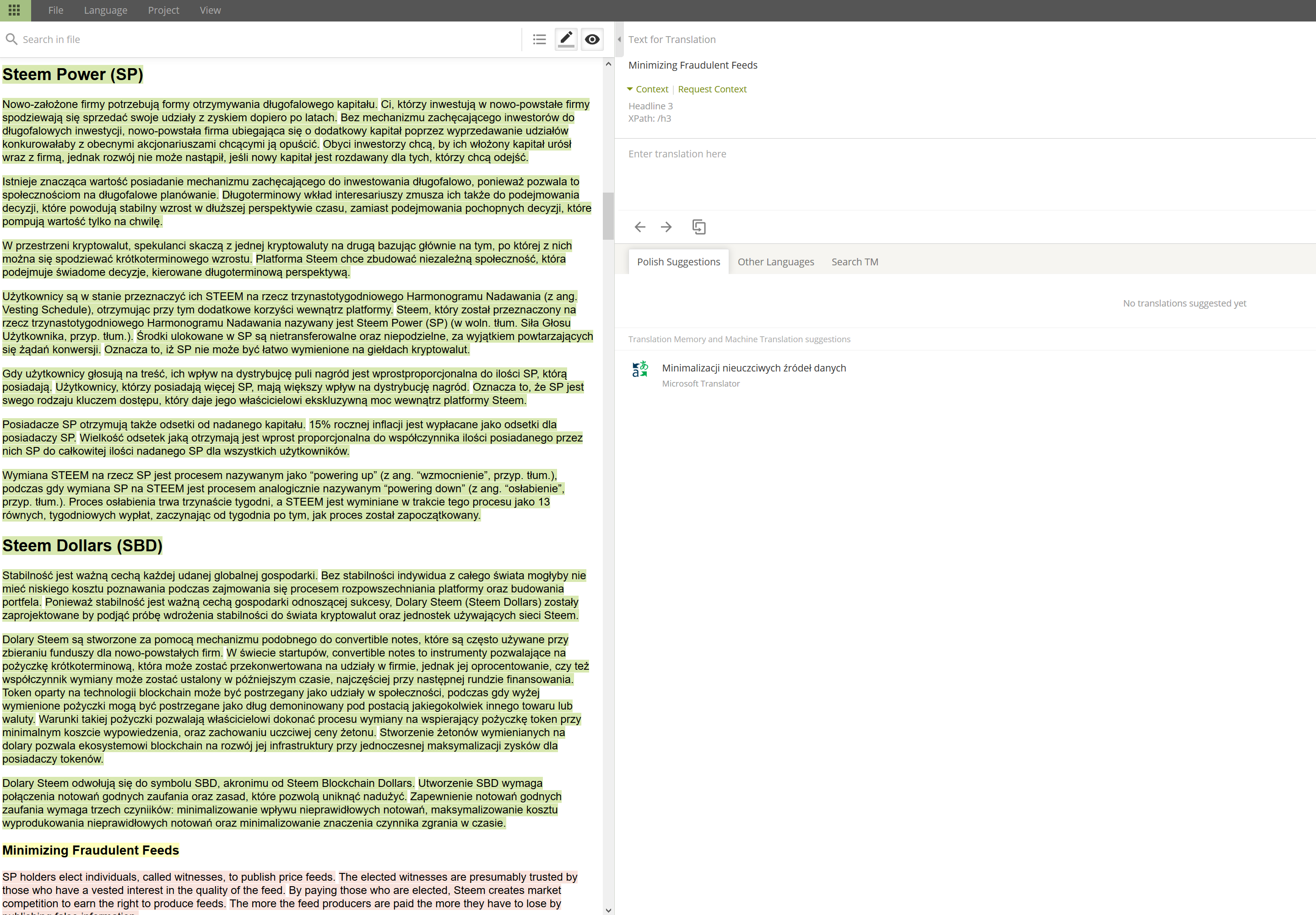Open the Project menu
The height and width of the screenshot is (915, 1316).
click(x=163, y=11)
